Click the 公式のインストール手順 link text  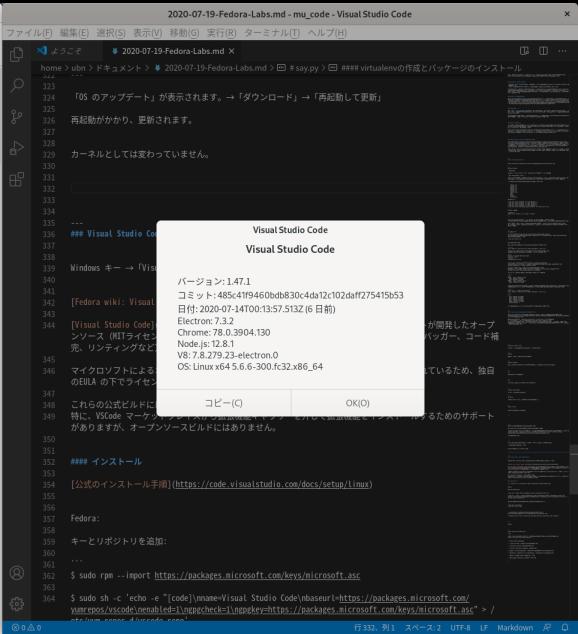coord(121,484)
